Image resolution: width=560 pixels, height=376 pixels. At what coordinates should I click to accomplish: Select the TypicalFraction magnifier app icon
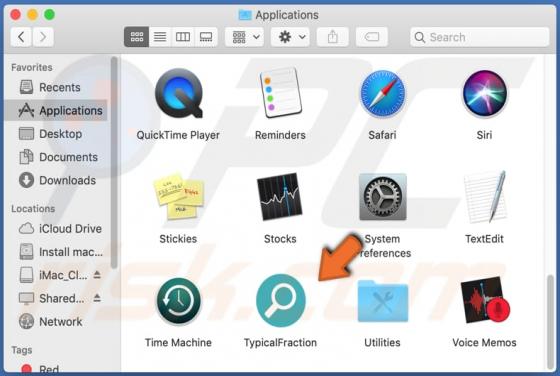(x=281, y=301)
